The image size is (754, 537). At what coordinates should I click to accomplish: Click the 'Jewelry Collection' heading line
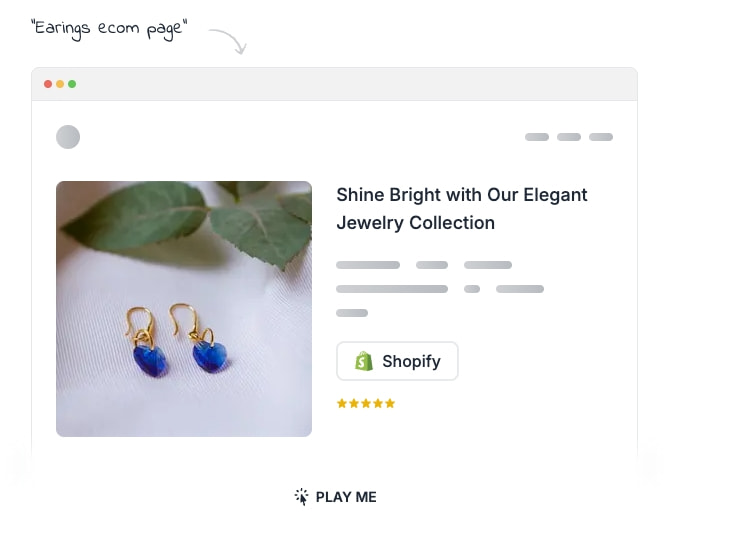coord(415,223)
